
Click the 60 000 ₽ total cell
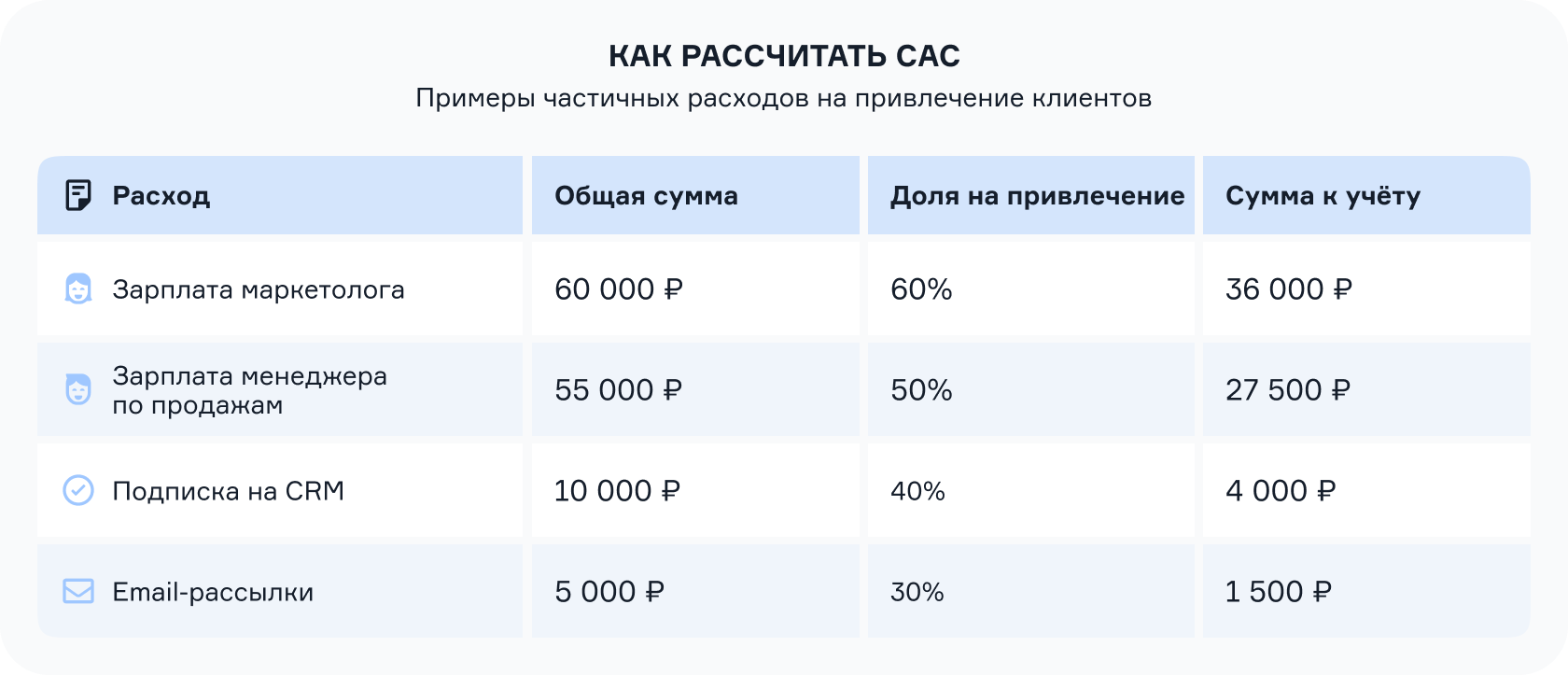tap(619, 289)
